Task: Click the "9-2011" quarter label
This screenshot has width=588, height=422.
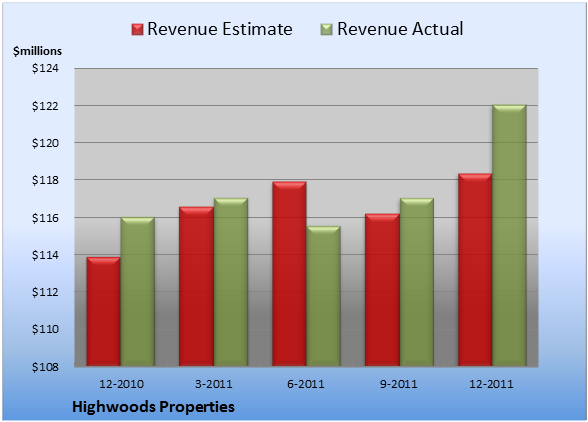Action: pyautogui.click(x=399, y=384)
